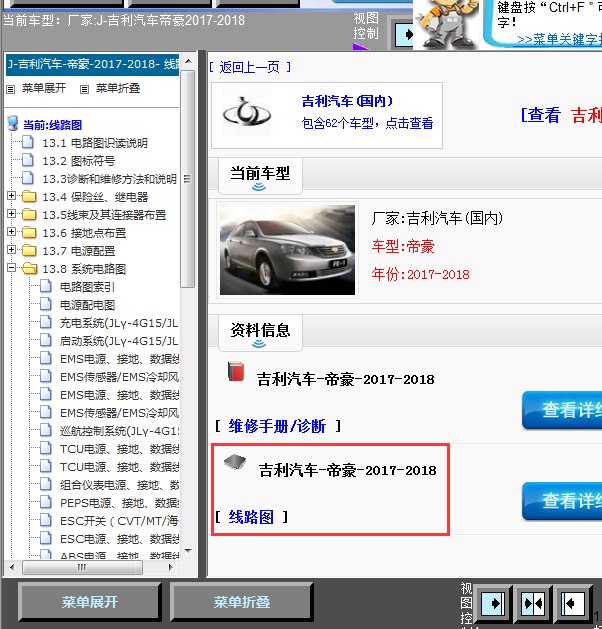The width and height of the screenshot is (602, 629).
Task: Click page icon beside 电路图索引
Action: (x=46, y=286)
